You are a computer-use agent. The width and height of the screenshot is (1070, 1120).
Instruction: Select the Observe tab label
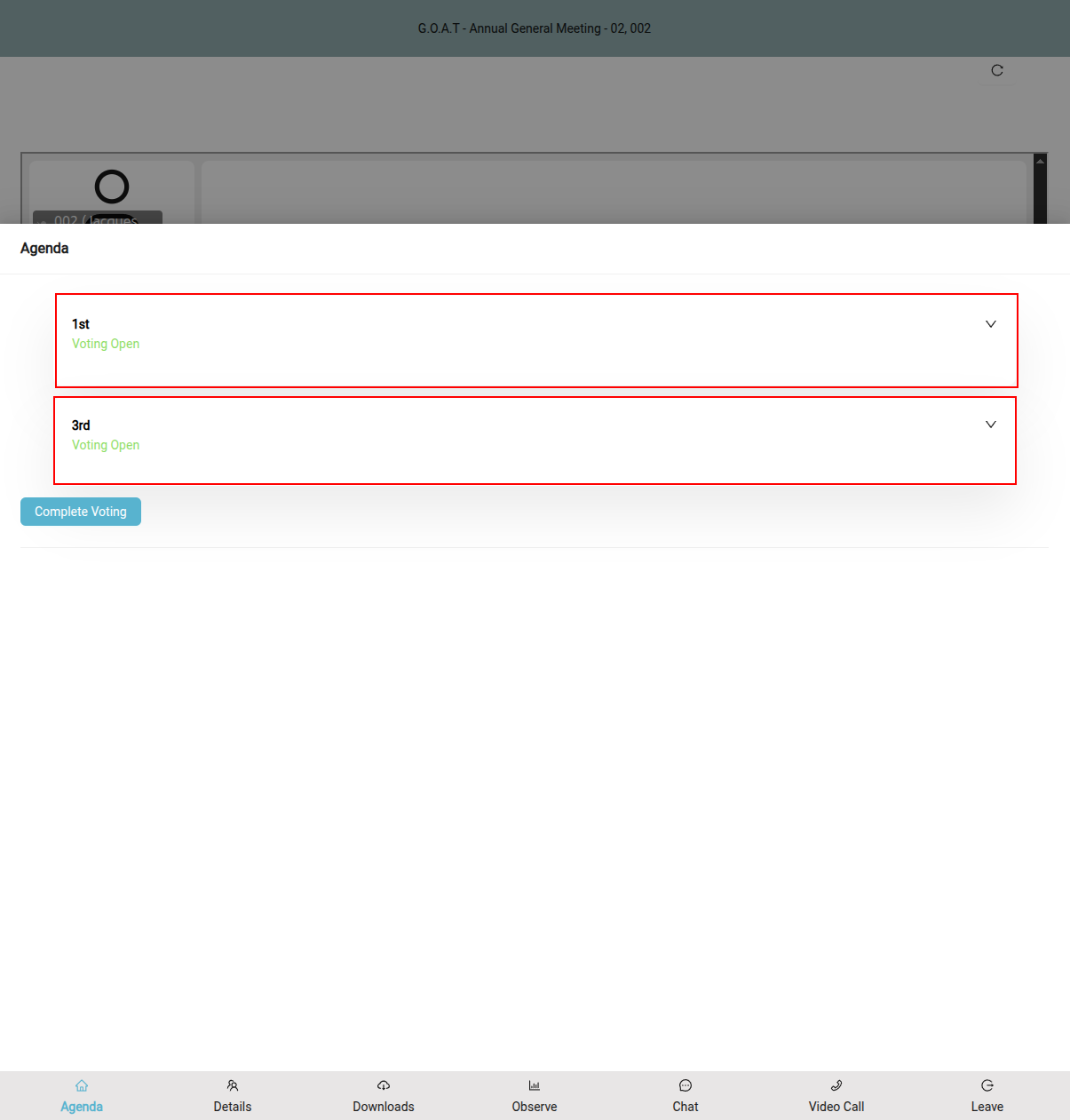pos(535,1107)
